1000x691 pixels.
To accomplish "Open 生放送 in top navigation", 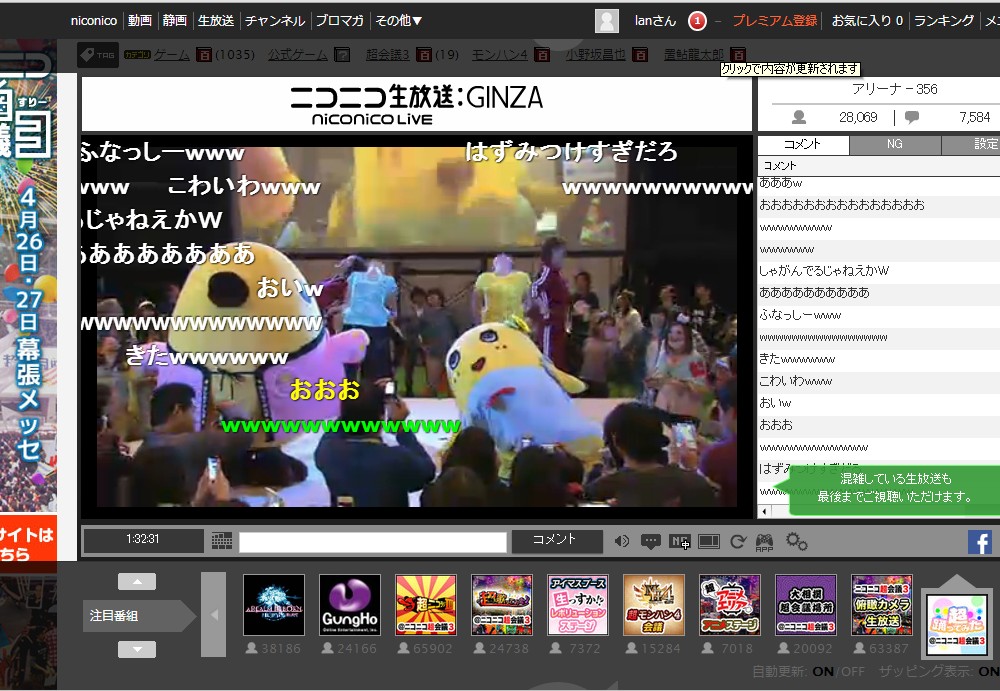I will click(216, 20).
